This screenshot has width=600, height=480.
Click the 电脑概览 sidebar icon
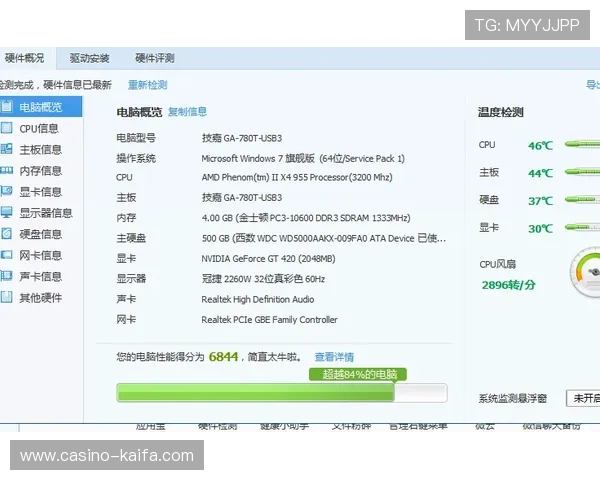pyautogui.click(x=7, y=106)
